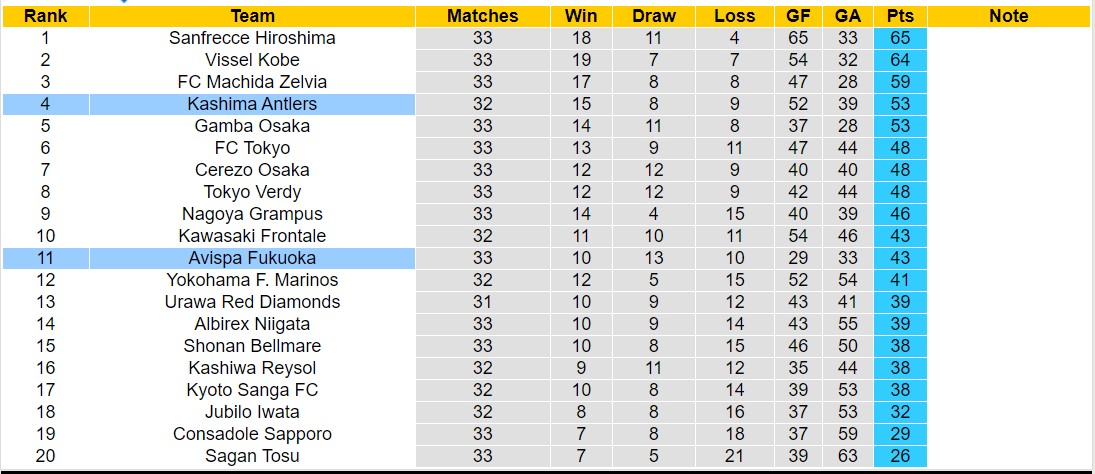Open the Sanfrecce Hiroshima team link
Viewport: 1095px width, 474px height.
coord(252,38)
